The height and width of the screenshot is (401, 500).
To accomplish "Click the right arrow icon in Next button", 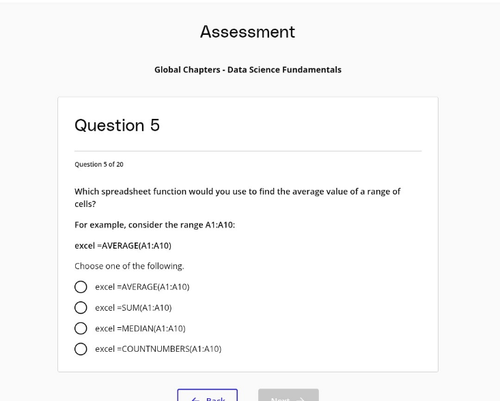I will coord(300,399).
